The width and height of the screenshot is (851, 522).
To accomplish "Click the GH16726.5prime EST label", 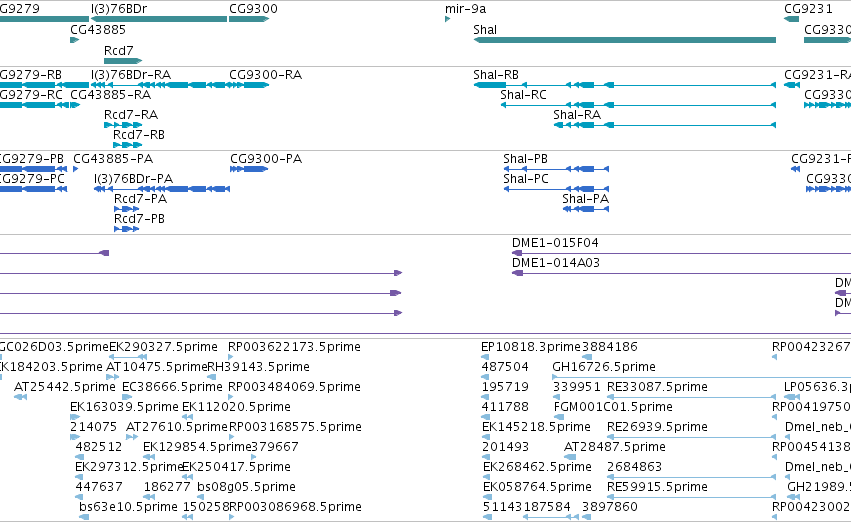I will 604,367.
